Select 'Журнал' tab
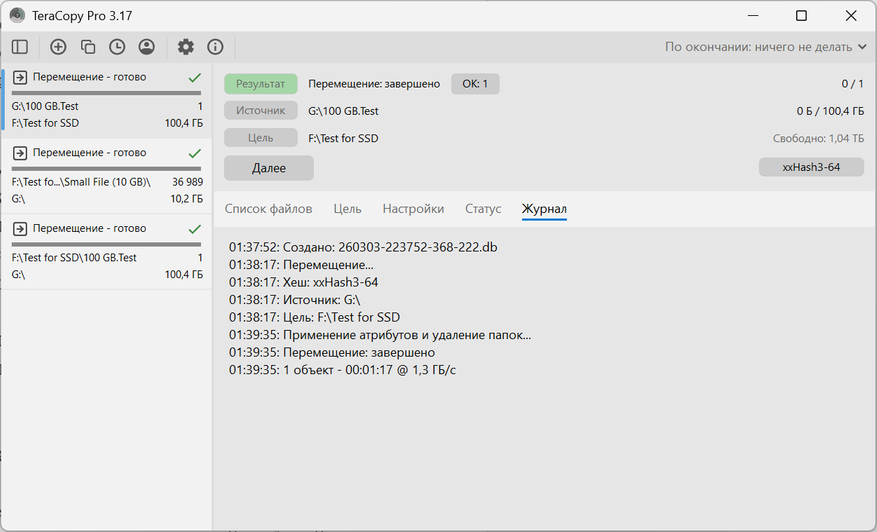Image resolution: width=877 pixels, height=532 pixels. click(544, 209)
